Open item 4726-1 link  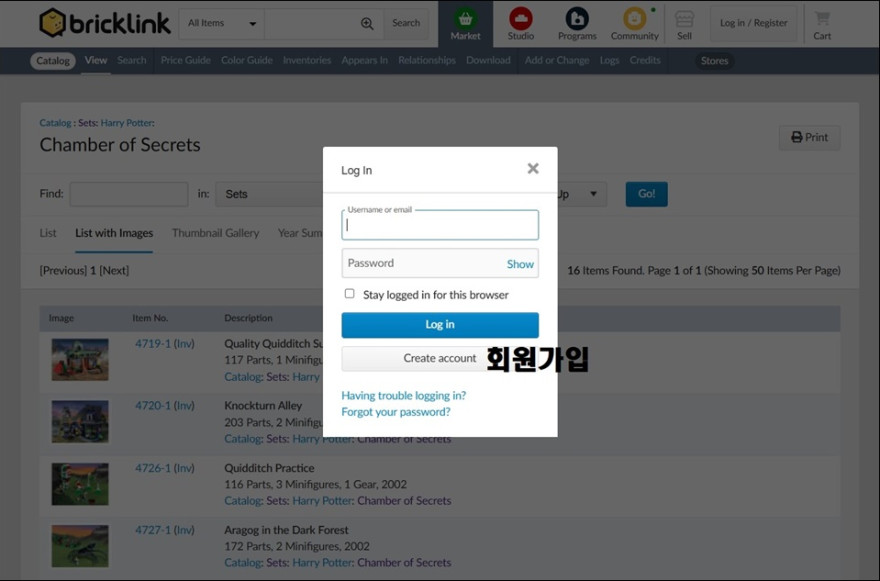tap(153, 468)
